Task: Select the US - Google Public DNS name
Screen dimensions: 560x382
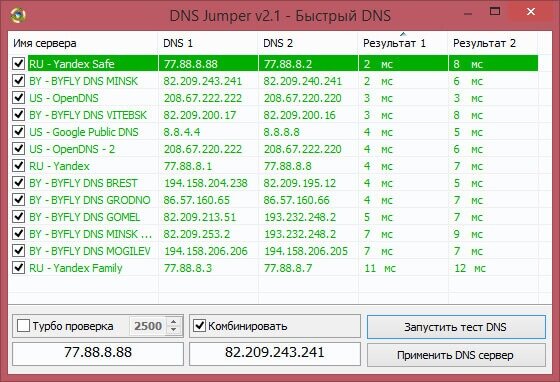Action: [84, 132]
